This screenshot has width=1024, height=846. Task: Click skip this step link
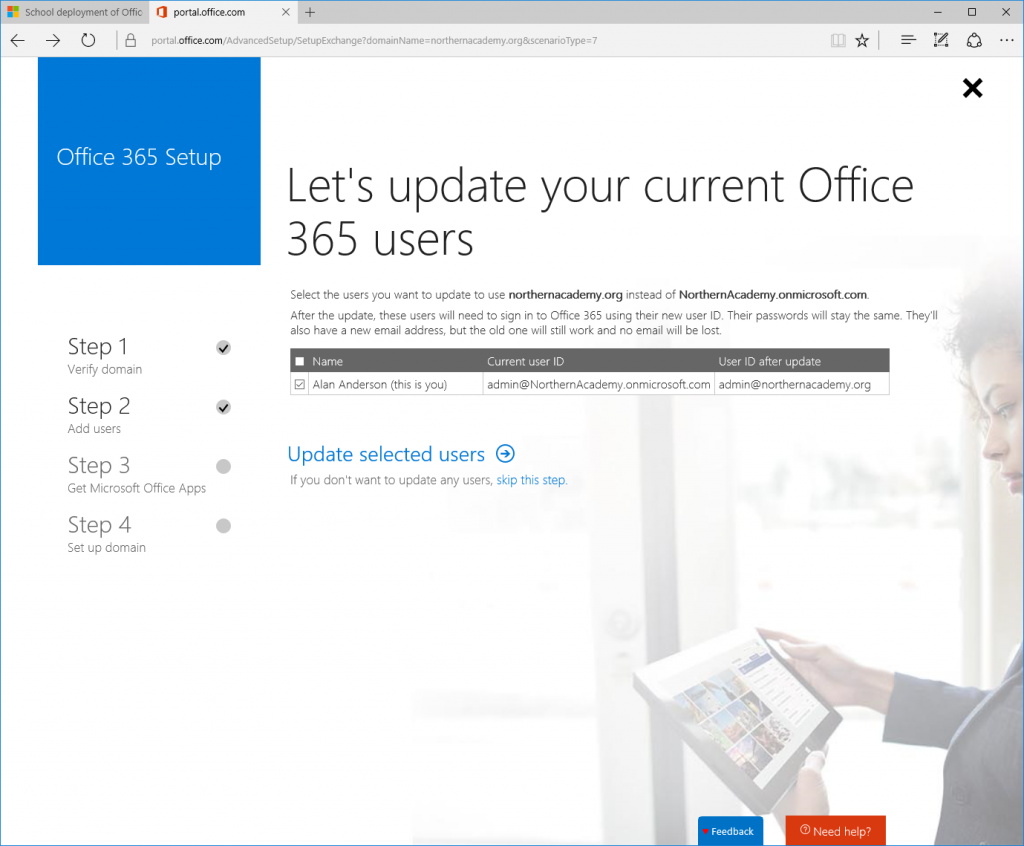[x=530, y=480]
